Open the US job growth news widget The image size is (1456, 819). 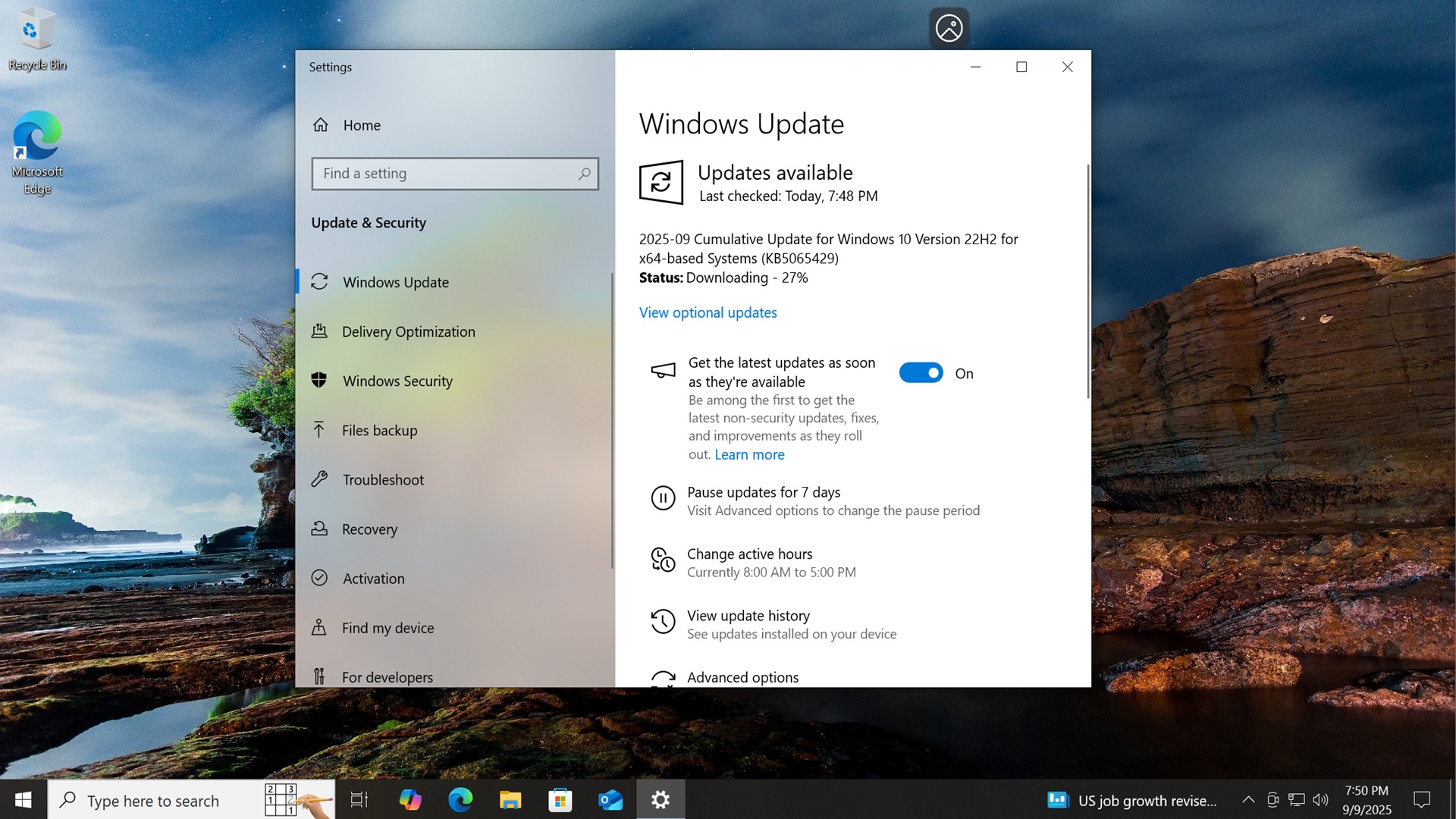click(1134, 799)
